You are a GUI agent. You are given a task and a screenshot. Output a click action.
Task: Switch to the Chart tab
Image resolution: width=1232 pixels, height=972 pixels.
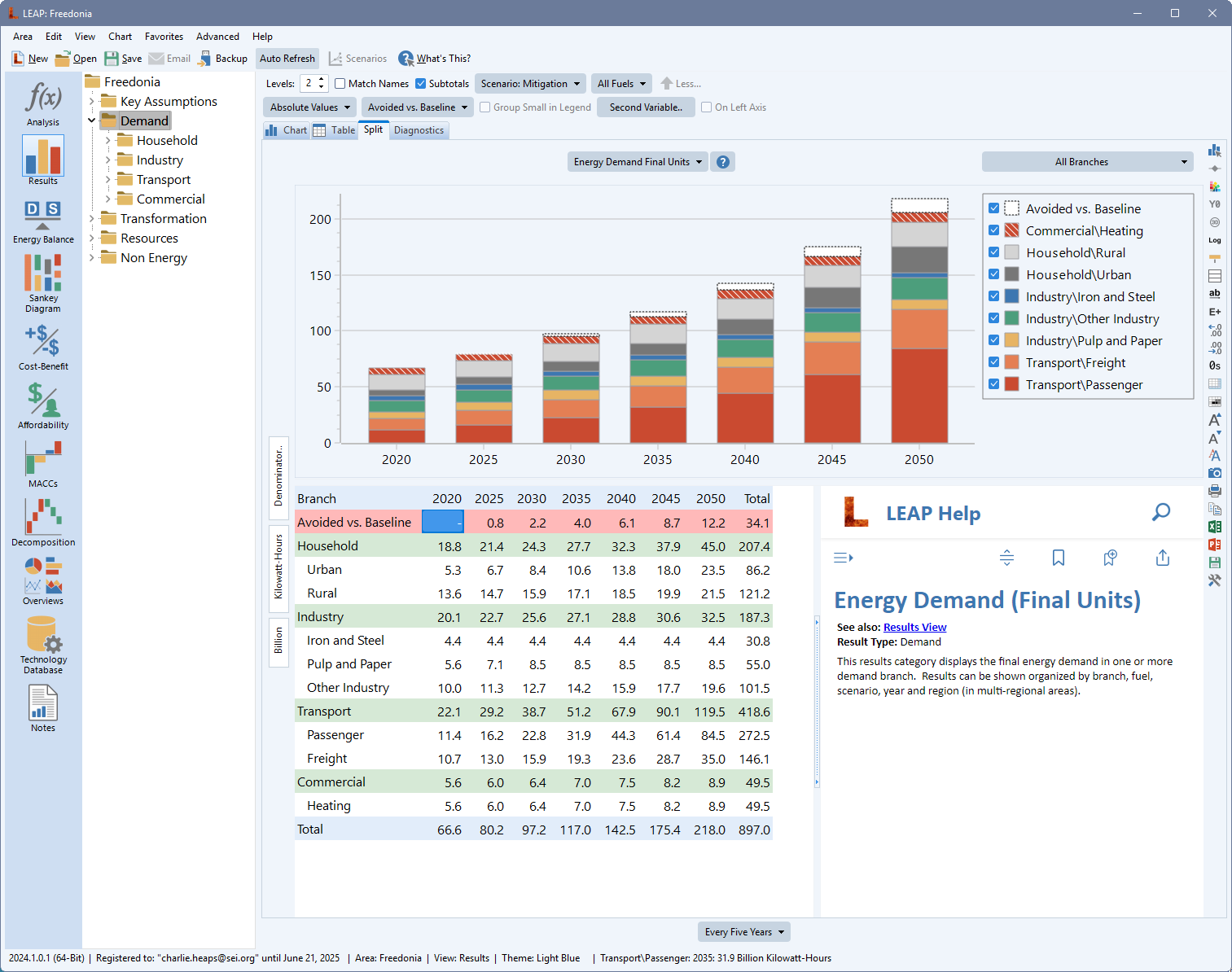(287, 130)
